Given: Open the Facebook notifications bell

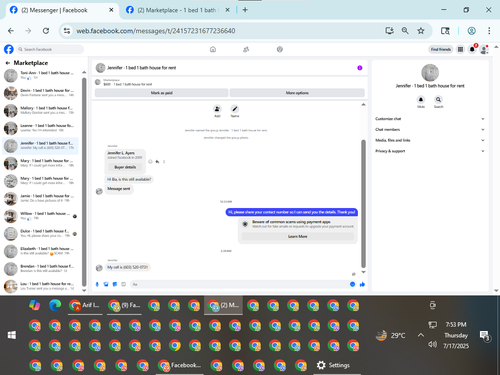Looking at the screenshot, I should coord(472,49).
